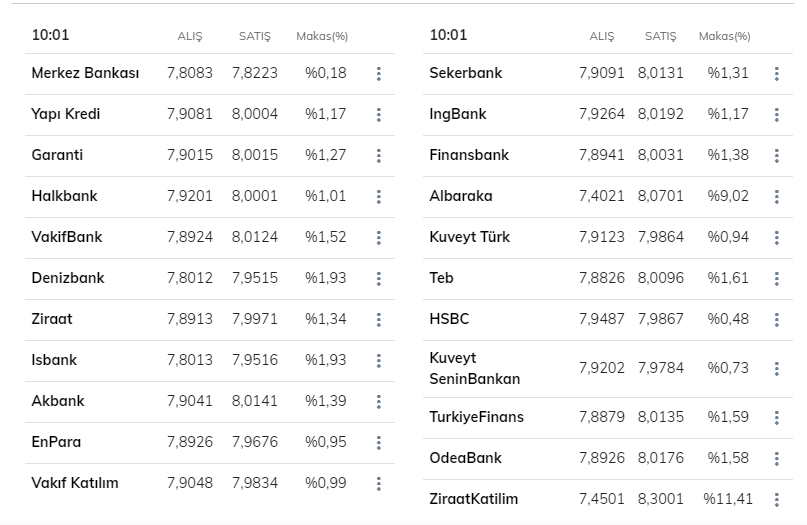Show more options for Akbank row
This screenshot has height=525, width=807.
coord(379,402)
